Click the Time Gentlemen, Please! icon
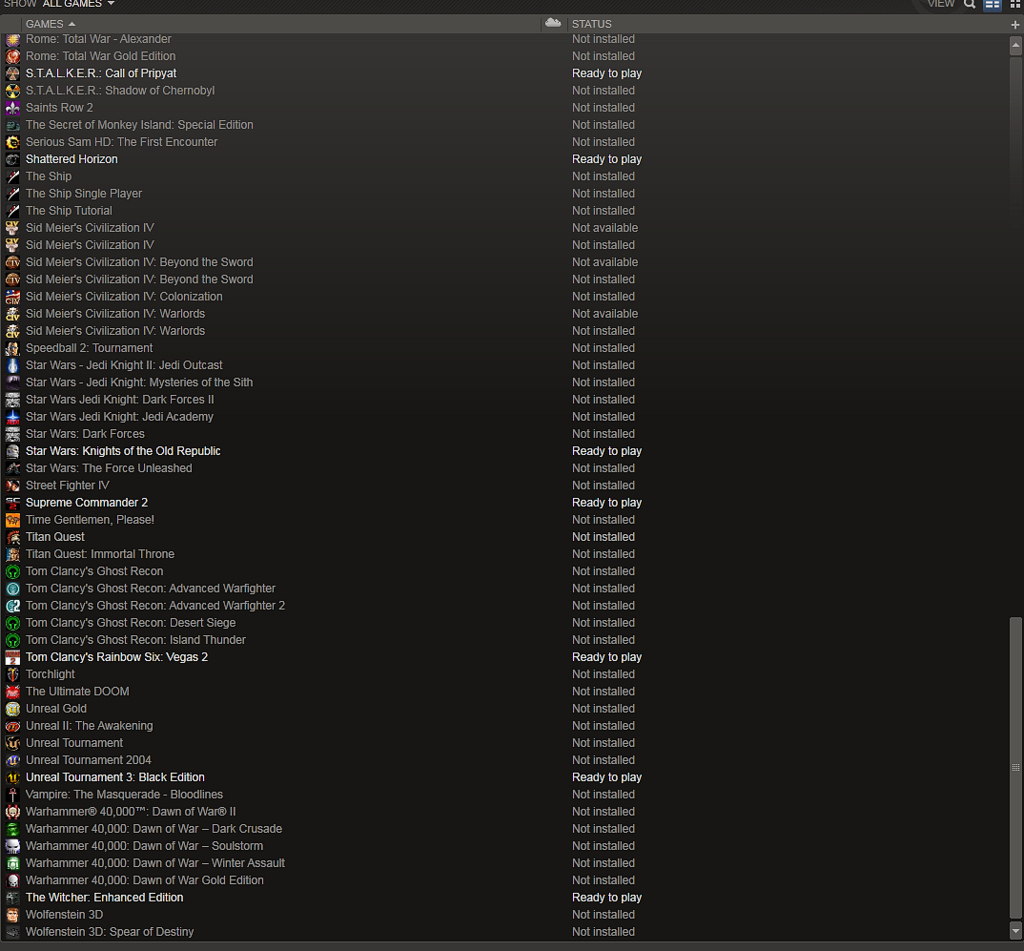The width and height of the screenshot is (1024, 951). (12, 520)
